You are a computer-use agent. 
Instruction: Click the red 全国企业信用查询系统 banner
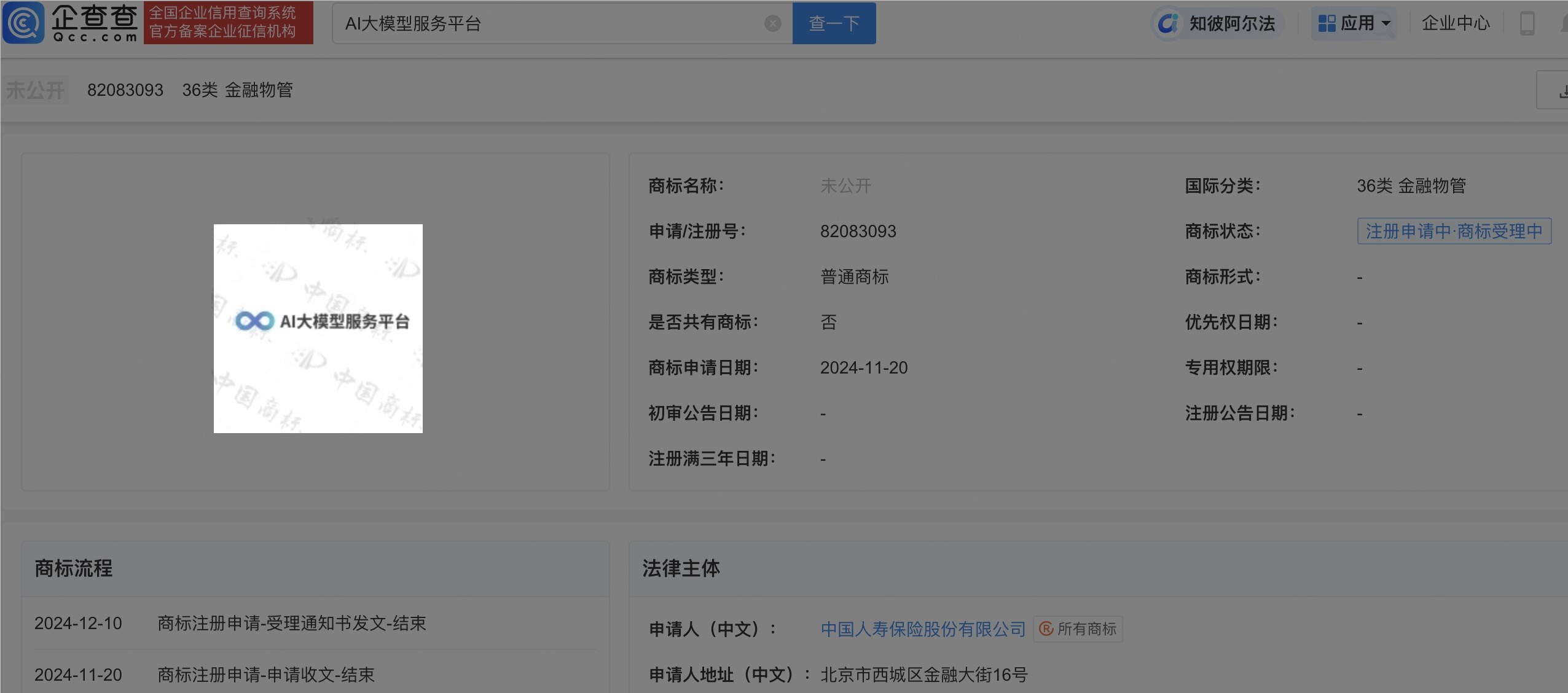(228, 22)
